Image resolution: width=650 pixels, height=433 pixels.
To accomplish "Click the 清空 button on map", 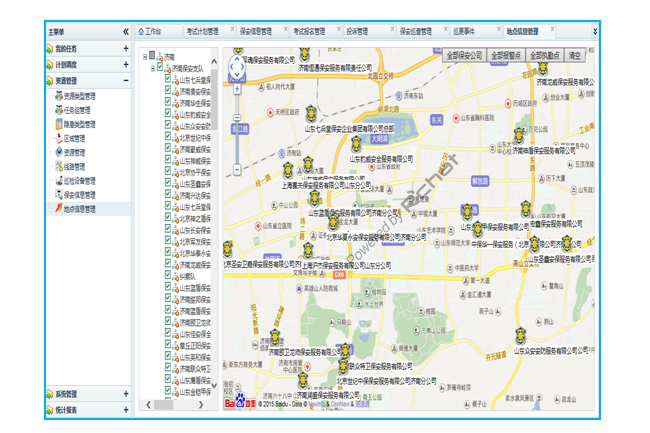I will pyautogui.click(x=576, y=55).
